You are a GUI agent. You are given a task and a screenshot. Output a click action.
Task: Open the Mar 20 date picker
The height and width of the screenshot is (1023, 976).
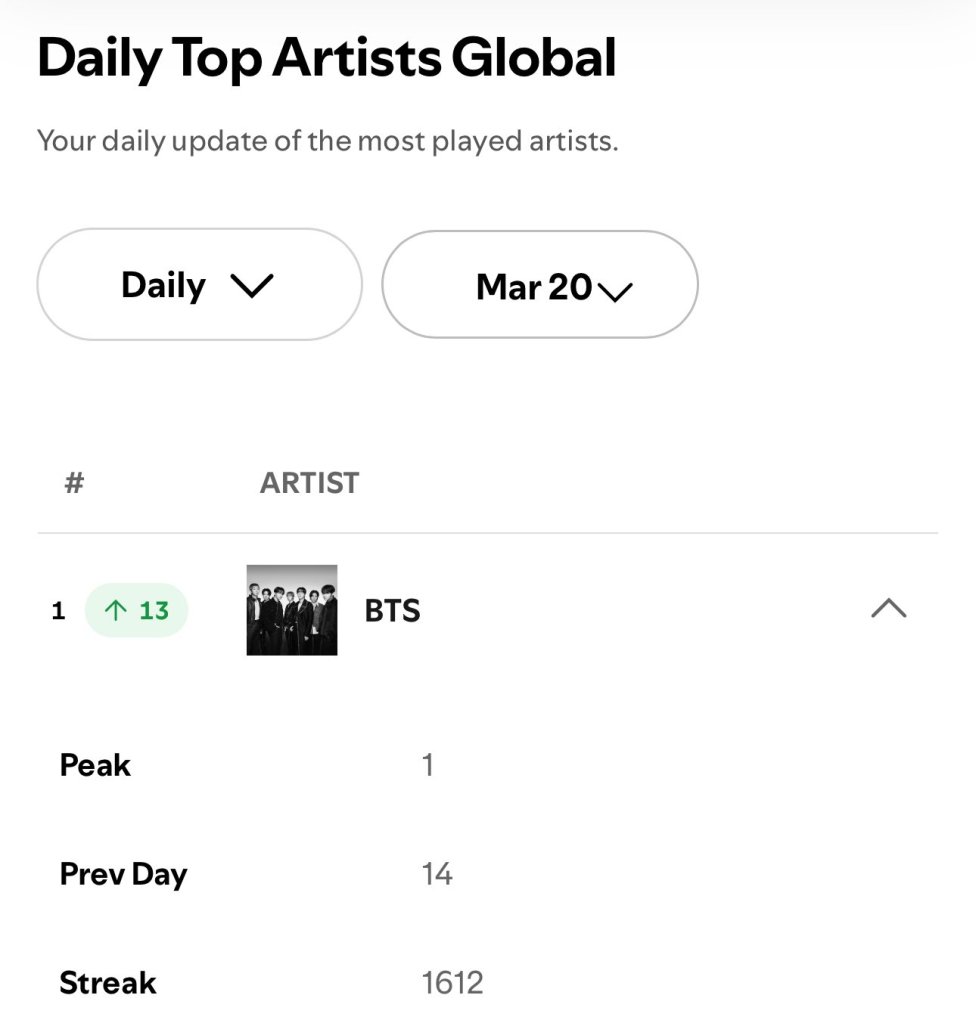tap(539, 287)
